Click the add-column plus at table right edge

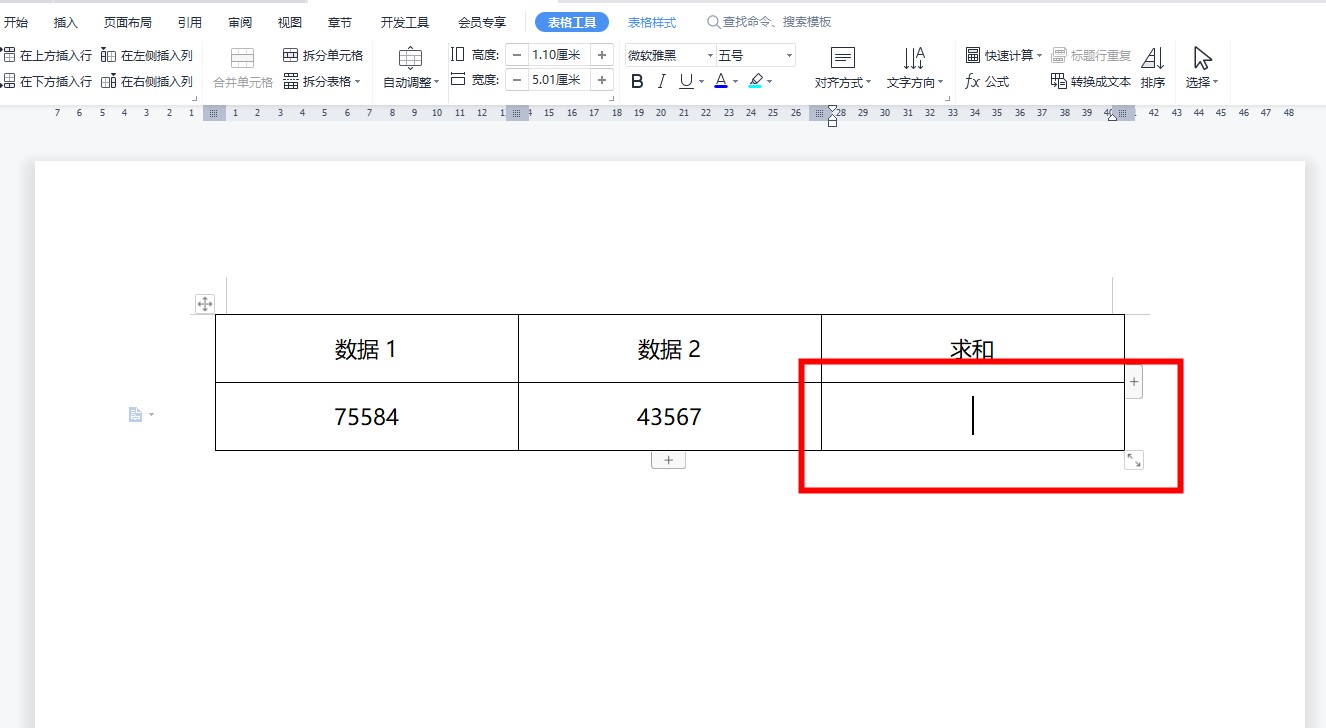[1133, 382]
